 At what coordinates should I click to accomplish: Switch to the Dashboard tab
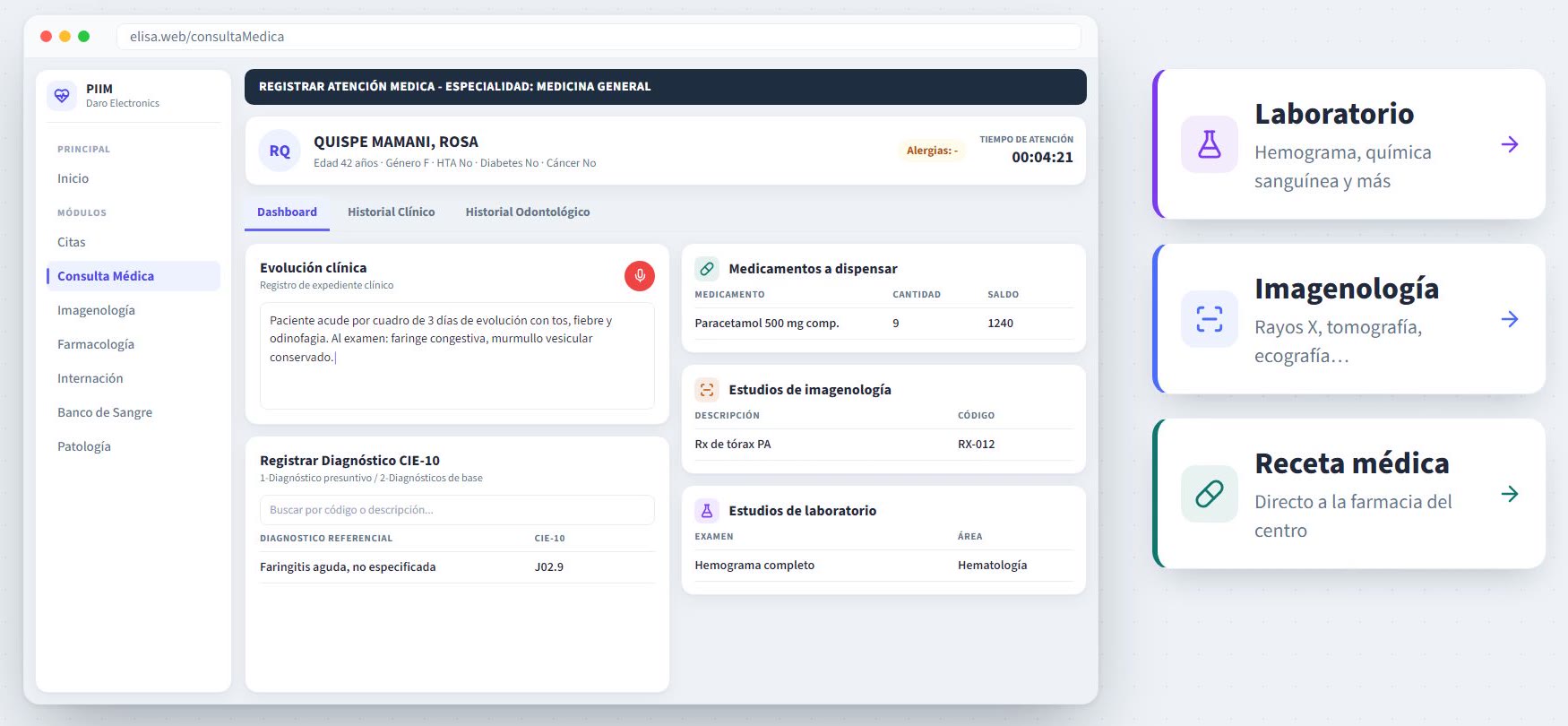[287, 212]
